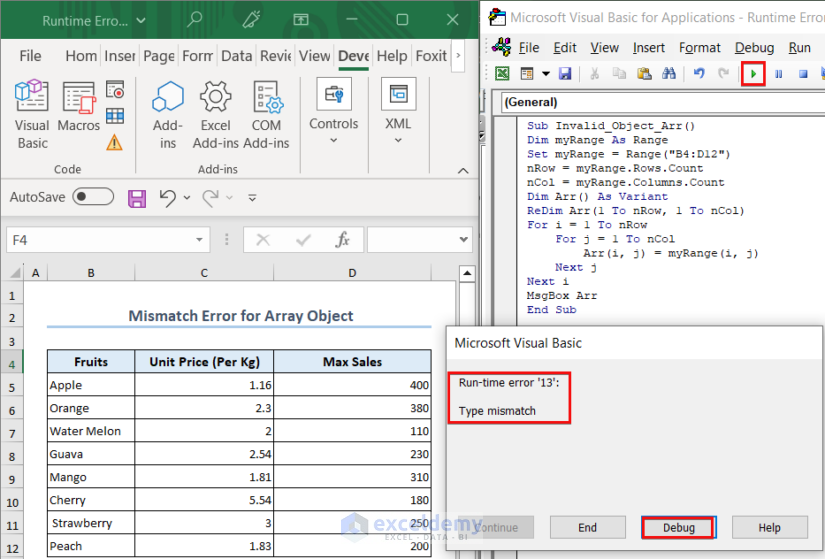This screenshot has height=559, width=825.
Task: Click the pen icon in Excel title bar
Action: (x=251, y=19)
